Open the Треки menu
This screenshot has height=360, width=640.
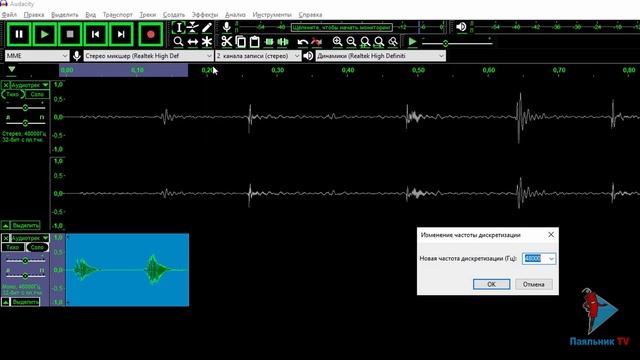pos(148,15)
